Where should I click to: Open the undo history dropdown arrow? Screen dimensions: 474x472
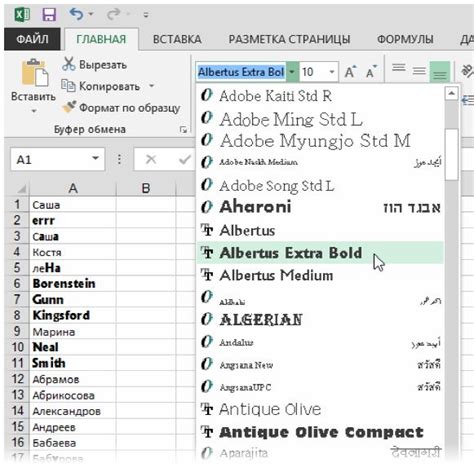(91, 14)
